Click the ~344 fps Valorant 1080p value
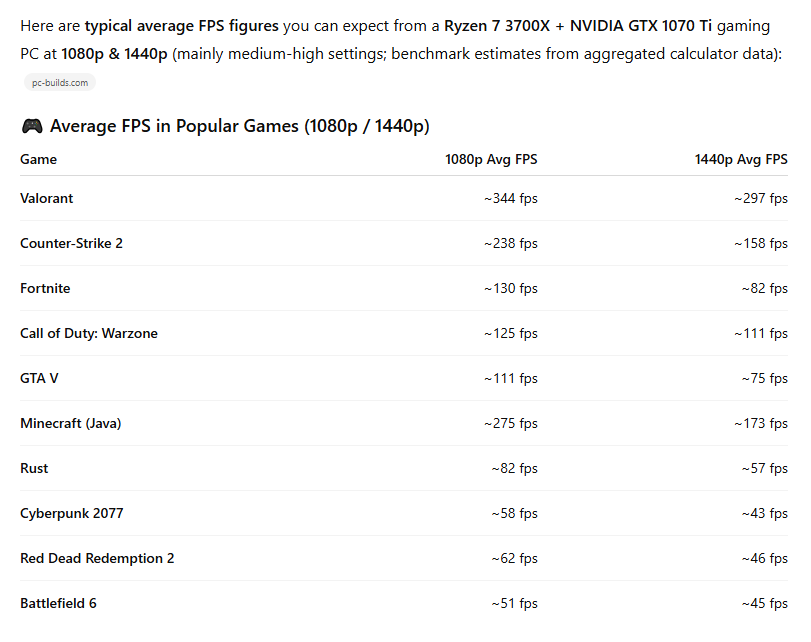 click(x=510, y=198)
